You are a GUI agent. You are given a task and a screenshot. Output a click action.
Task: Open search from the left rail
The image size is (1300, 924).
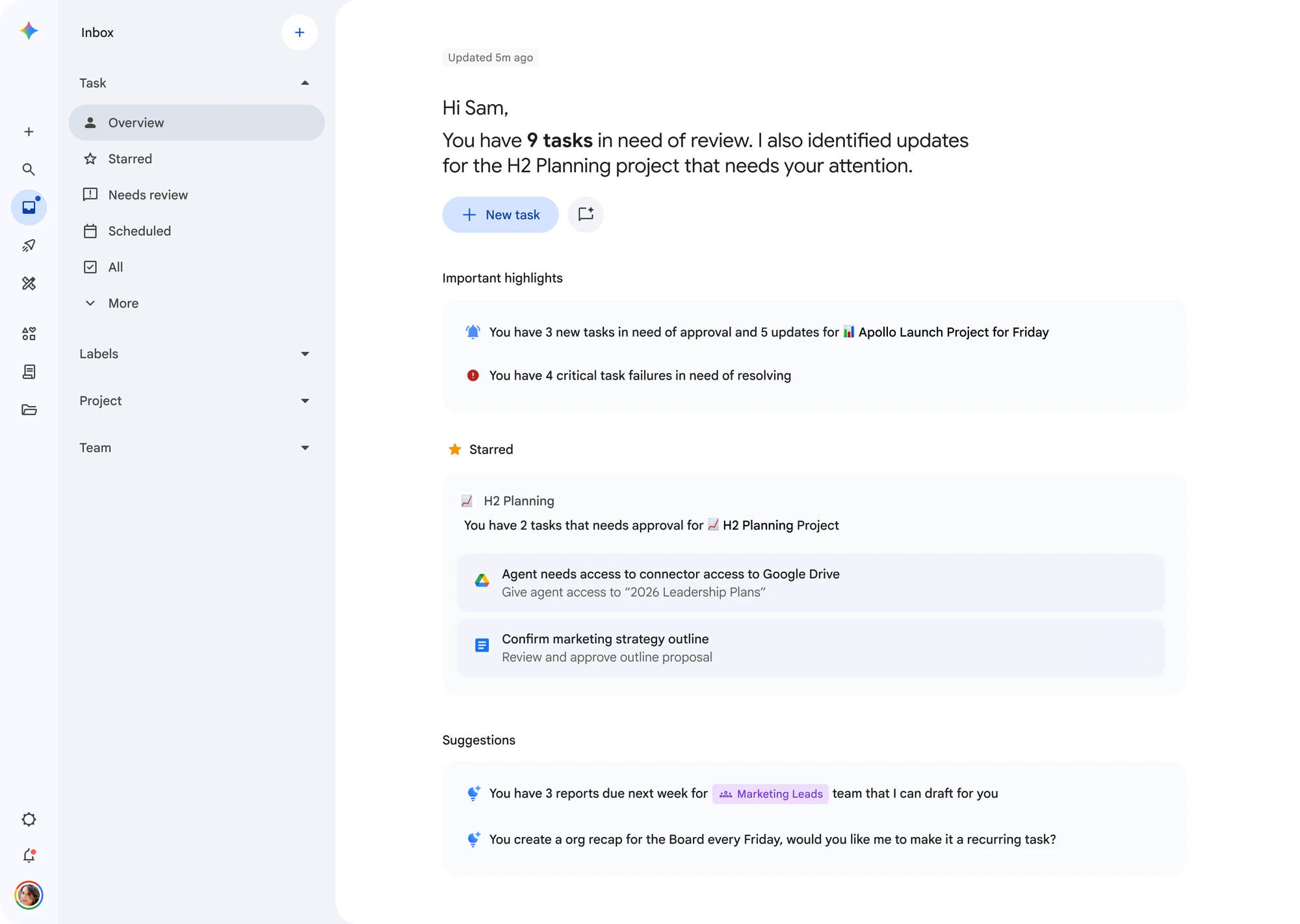coord(29,169)
